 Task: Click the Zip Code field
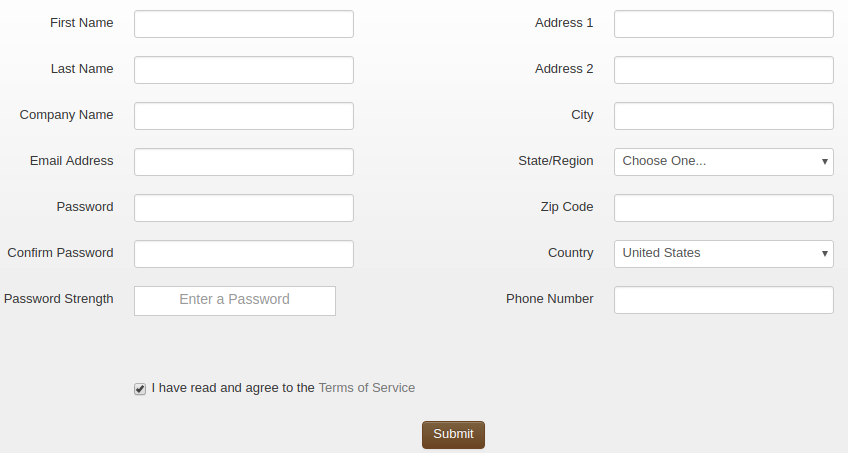723,208
